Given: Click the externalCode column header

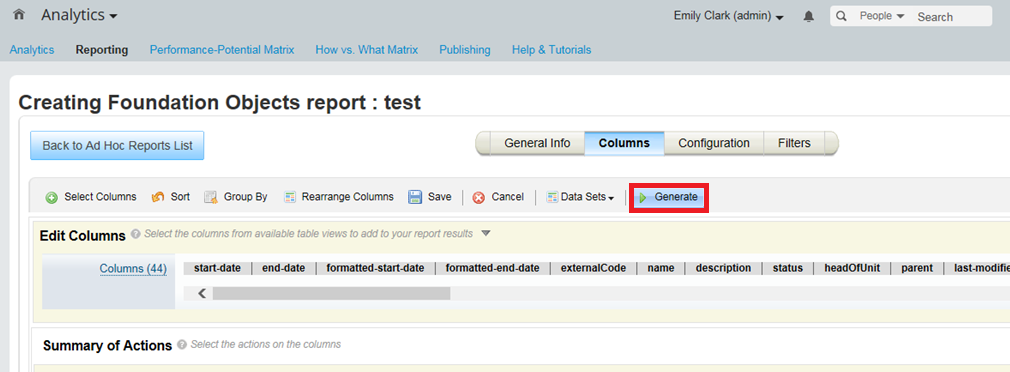Looking at the screenshot, I should click(x=593, y=268).
